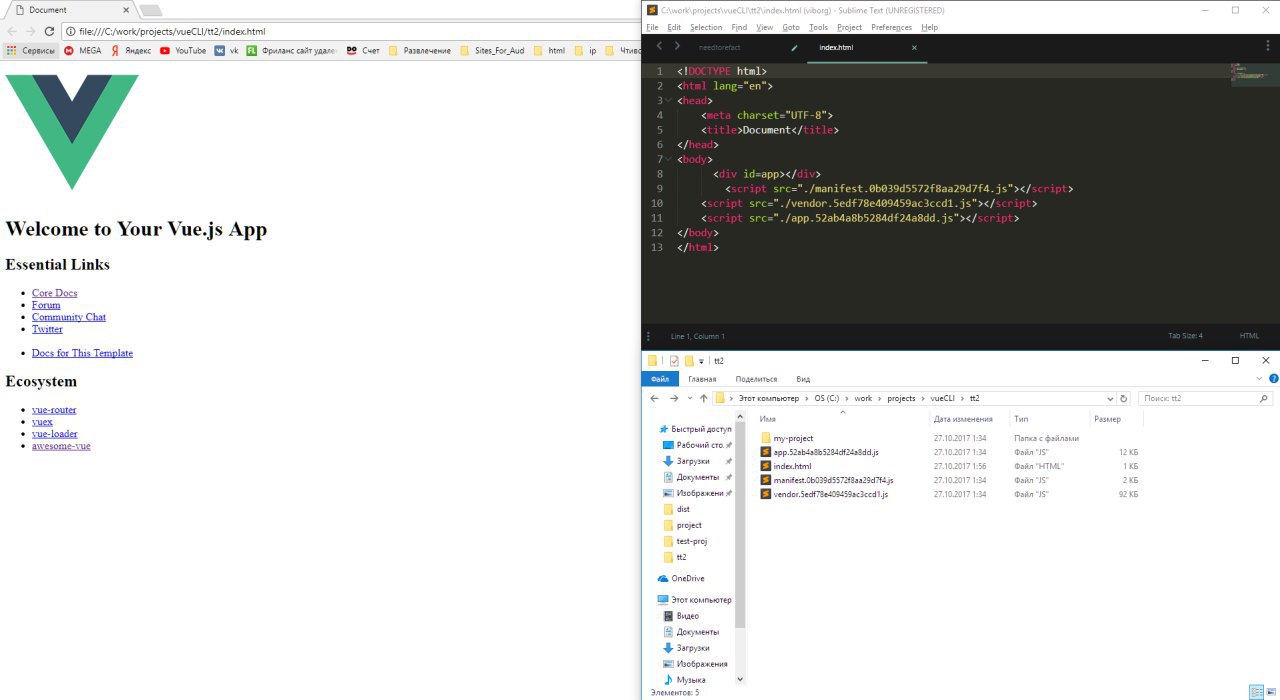Open the Sites_For_Aud bookmarks folder
The image size is (1280, 700).
point(493,50)
